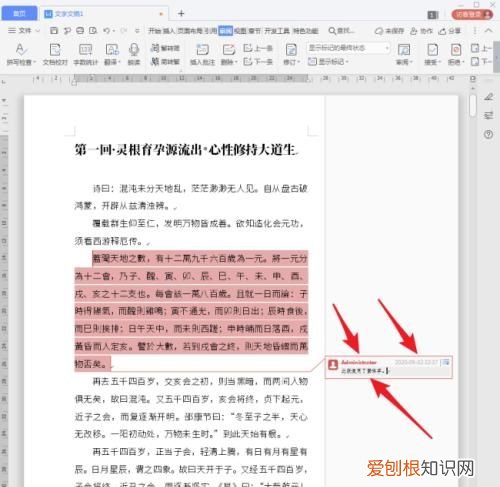The height and width of the screenshot is (487, 500).
Task: Open the document proofreading tool (文档校对)
Action: (x=55, y=54)
